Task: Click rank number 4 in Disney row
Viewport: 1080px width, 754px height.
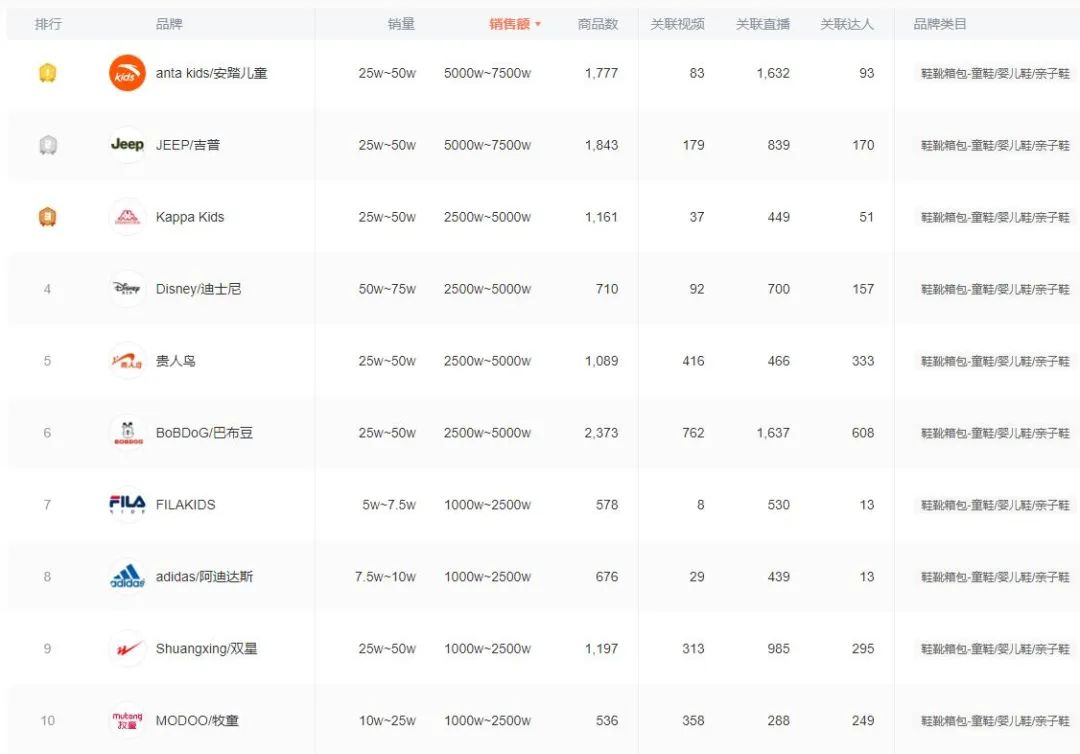Action: point(47,289)
